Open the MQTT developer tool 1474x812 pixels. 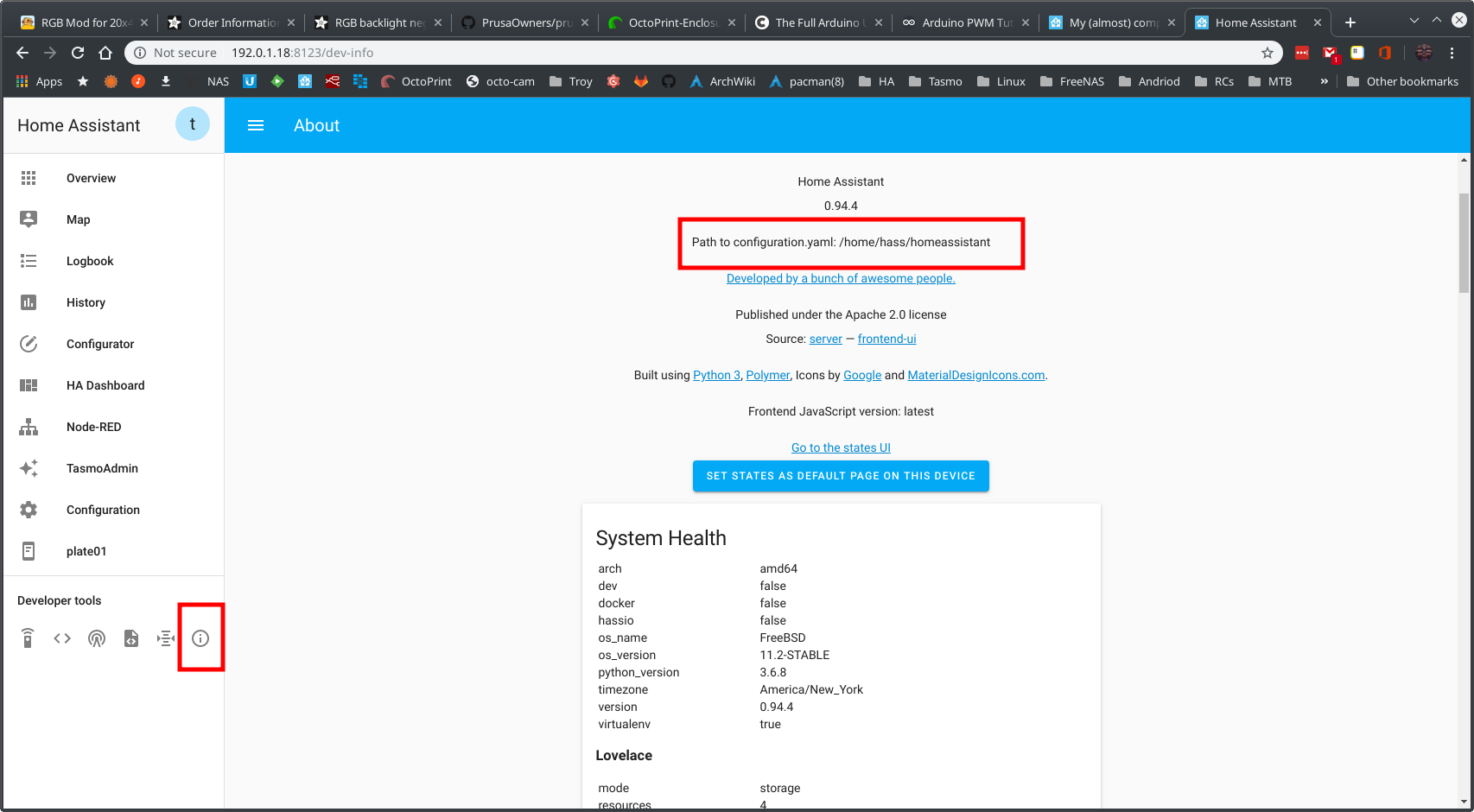[165, 638]
